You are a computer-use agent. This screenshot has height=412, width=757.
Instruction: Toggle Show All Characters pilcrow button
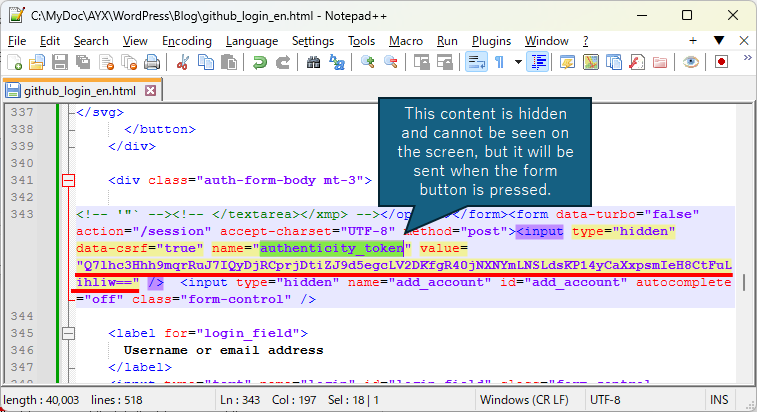[499, 62]
